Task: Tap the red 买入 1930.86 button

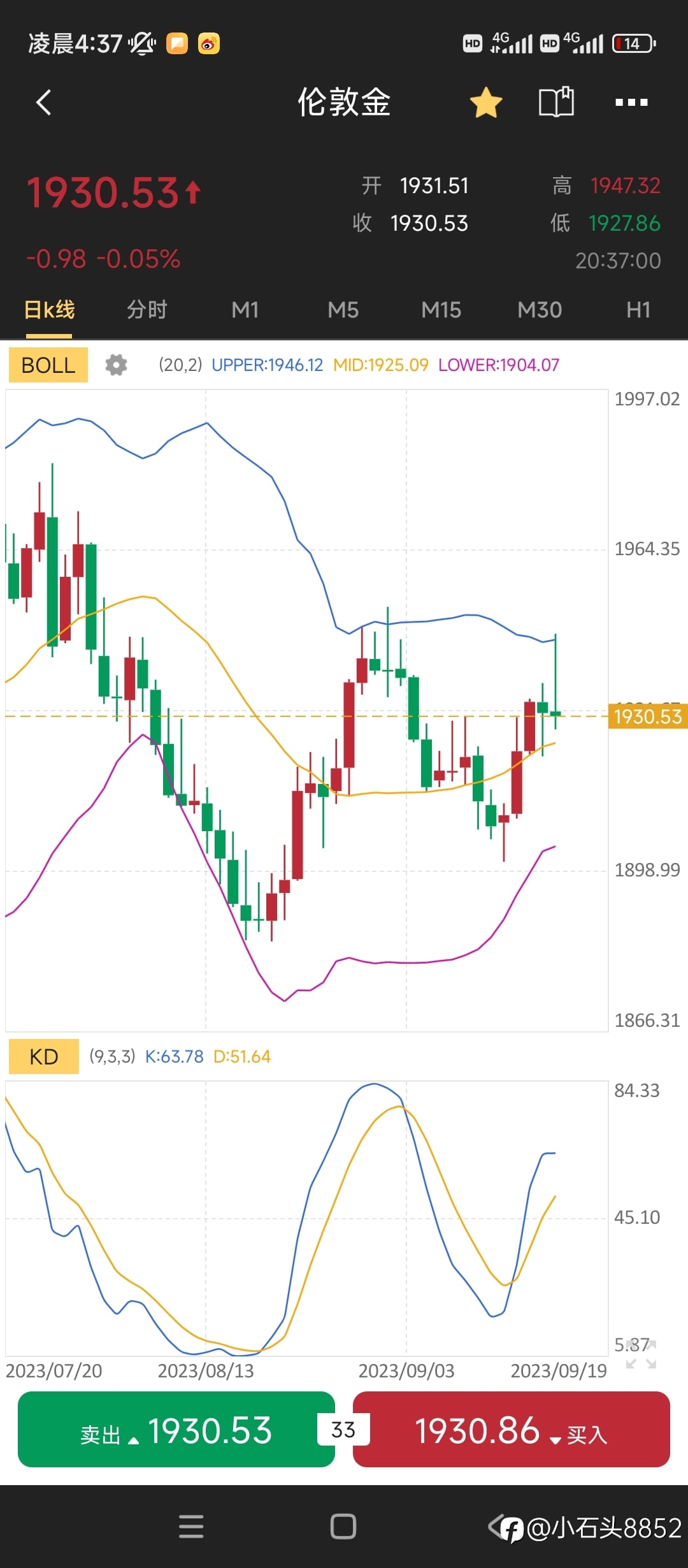Action: [x=511, y=1430]
